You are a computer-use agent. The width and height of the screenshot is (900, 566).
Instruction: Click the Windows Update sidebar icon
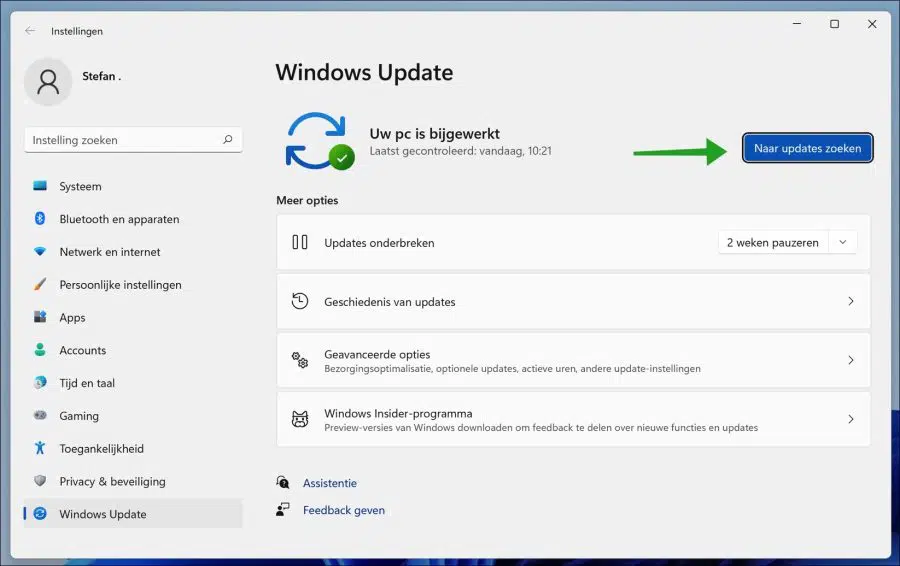(x=40, y=513)
